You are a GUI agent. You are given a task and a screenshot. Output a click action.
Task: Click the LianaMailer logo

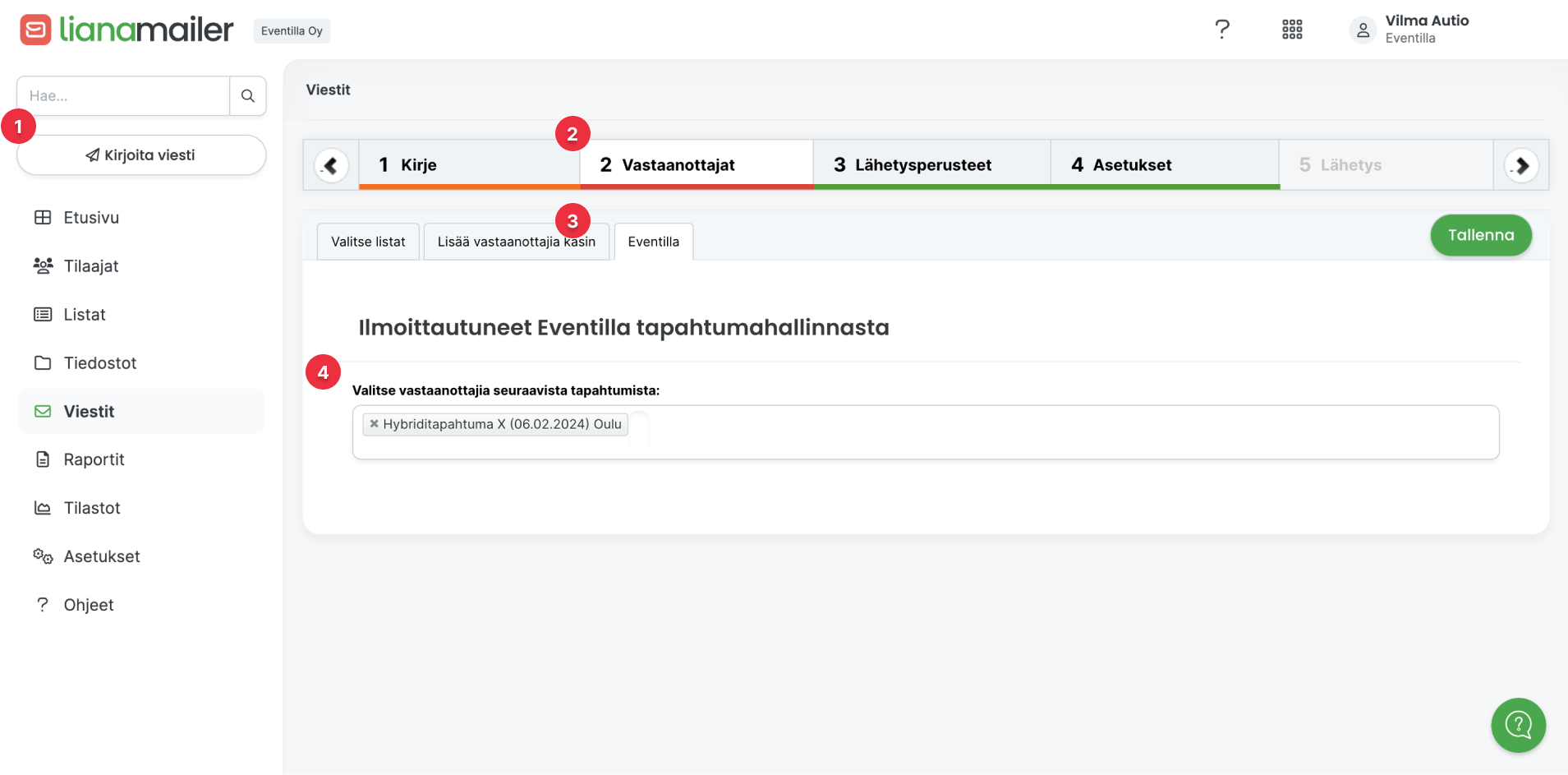click(x=126, y=30)
